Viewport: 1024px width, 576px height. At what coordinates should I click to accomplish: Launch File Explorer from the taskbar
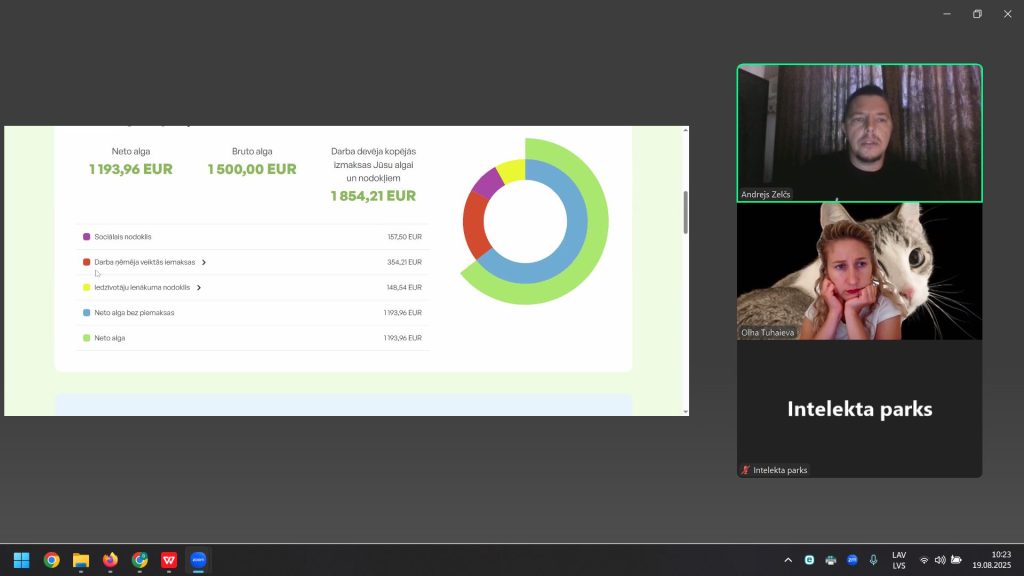coord(81,560)
